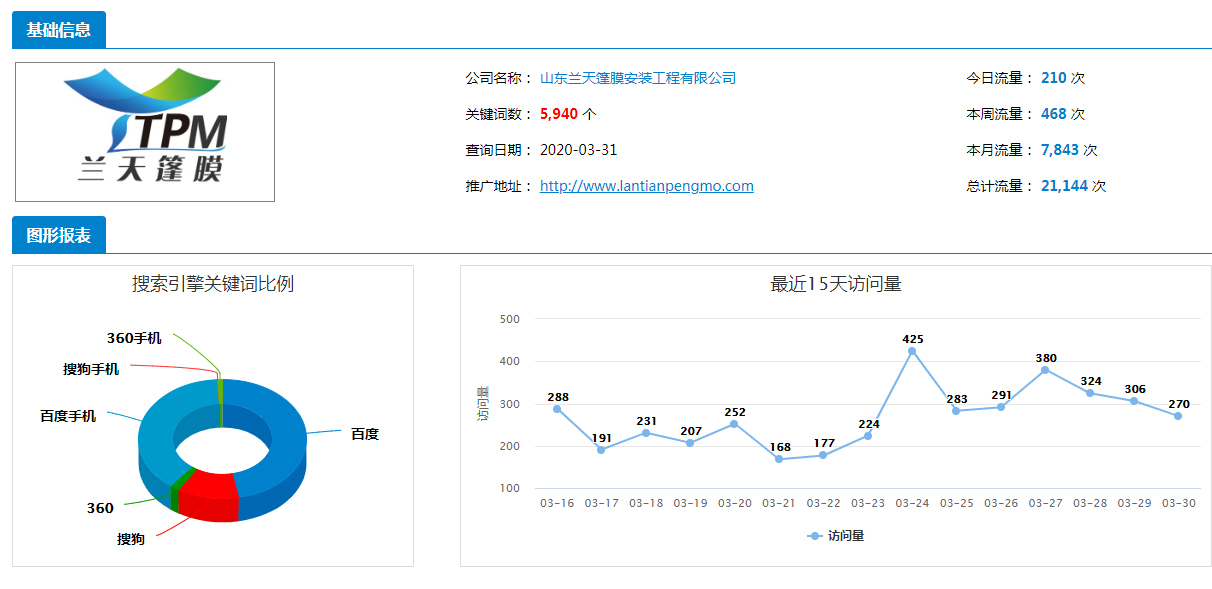Select the 百度手机 donut label

coord(68,416)
